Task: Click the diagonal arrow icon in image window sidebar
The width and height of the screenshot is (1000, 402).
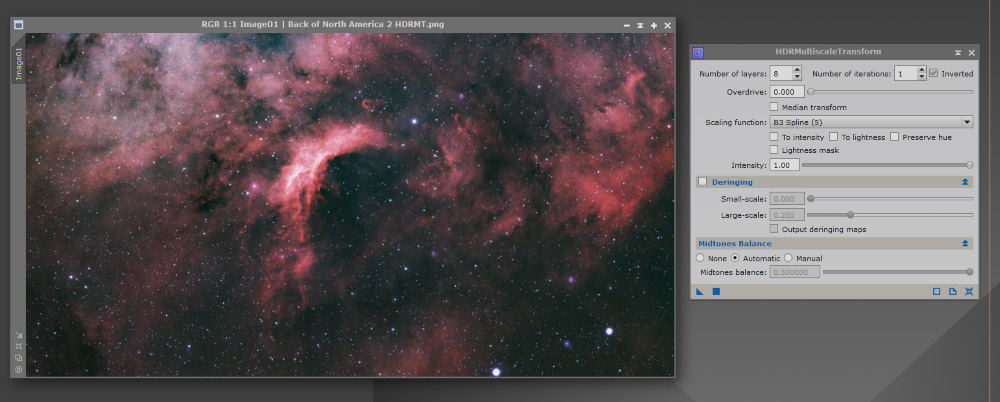Action: click(18, 335)
